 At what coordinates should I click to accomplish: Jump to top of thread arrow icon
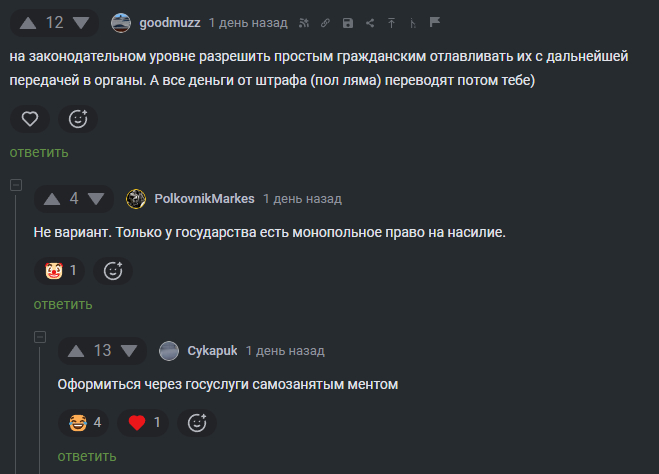392,22
